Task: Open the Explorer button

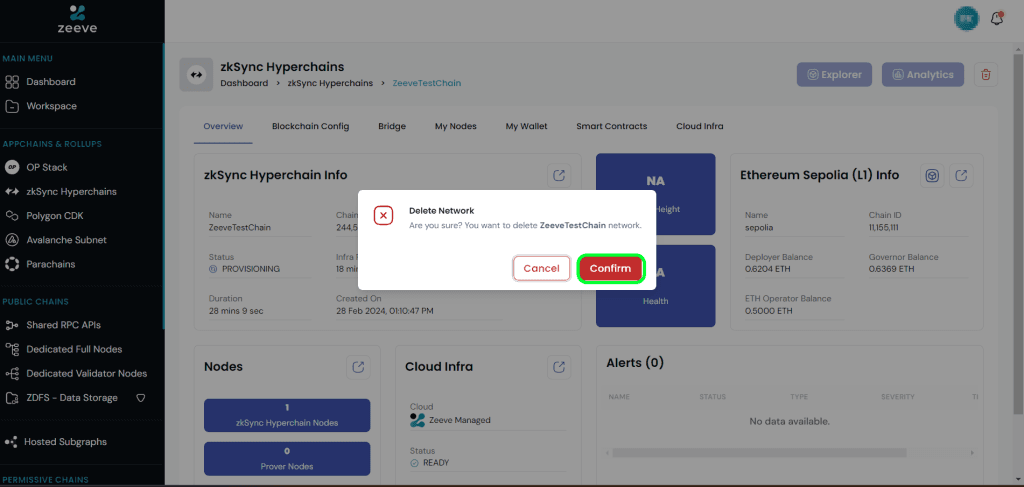Action: [834, 74]
